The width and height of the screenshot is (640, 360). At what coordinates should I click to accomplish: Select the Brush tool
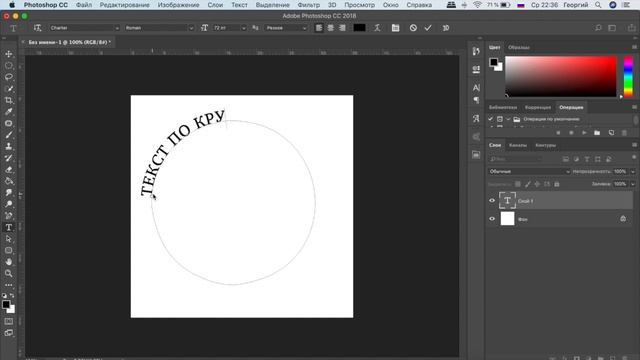9,135
